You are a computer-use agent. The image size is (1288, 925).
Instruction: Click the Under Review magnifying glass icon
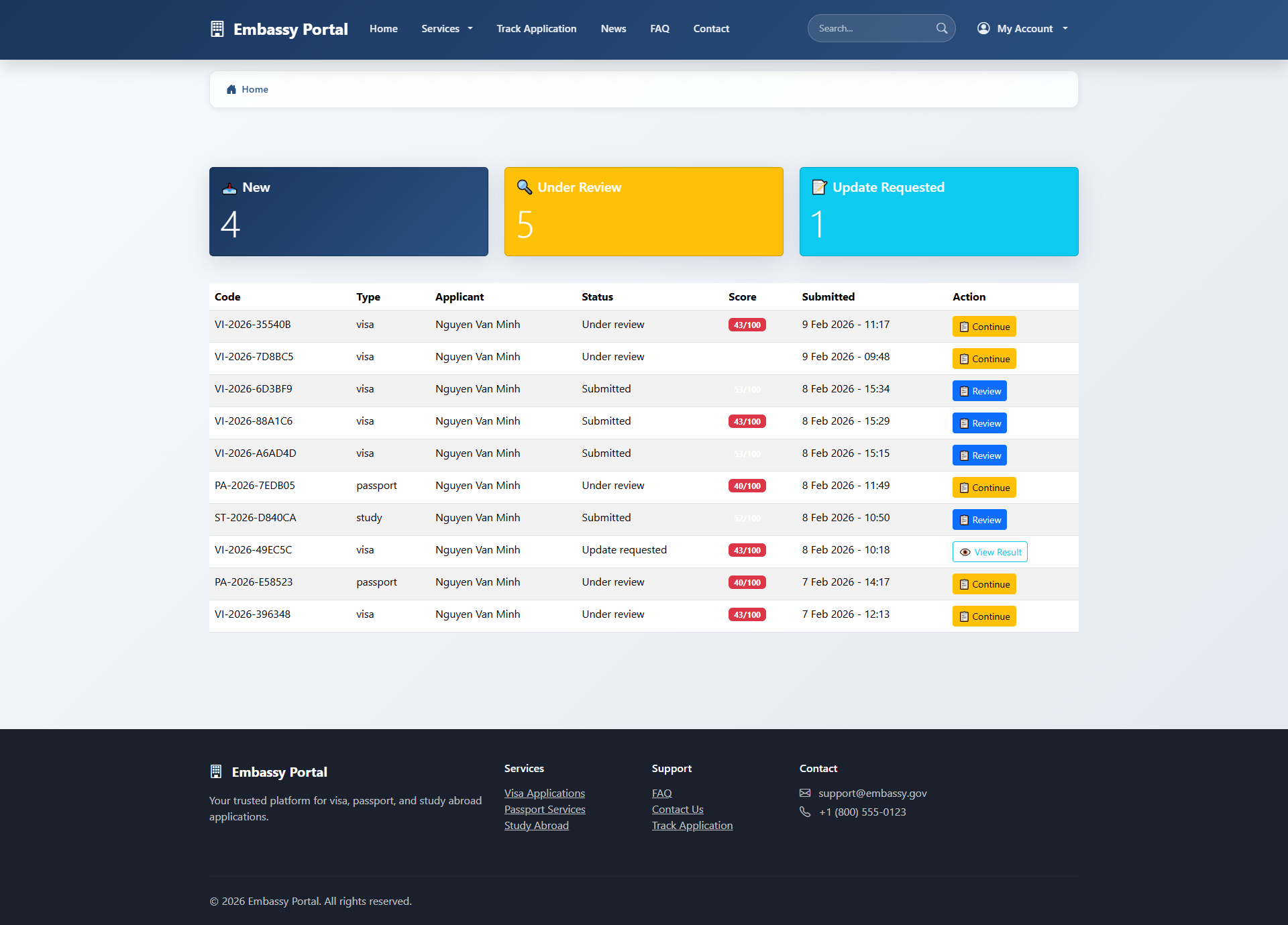(525, 187)
